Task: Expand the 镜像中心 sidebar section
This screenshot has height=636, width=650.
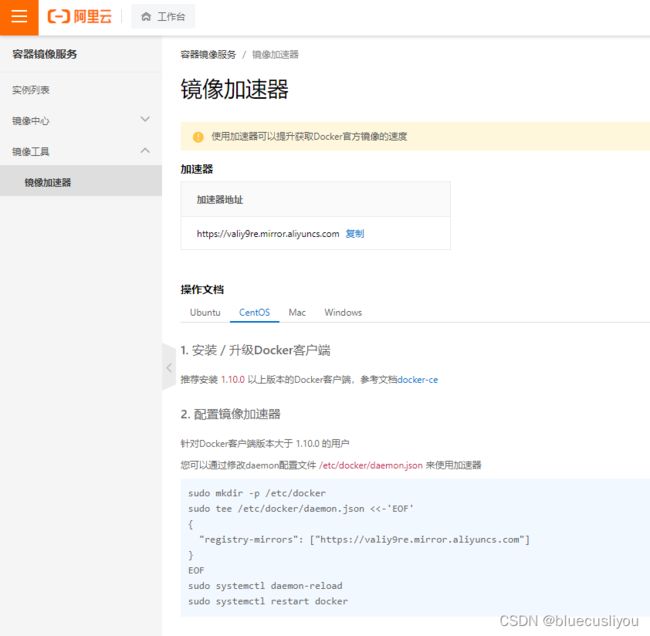Action: coord(81,121)
